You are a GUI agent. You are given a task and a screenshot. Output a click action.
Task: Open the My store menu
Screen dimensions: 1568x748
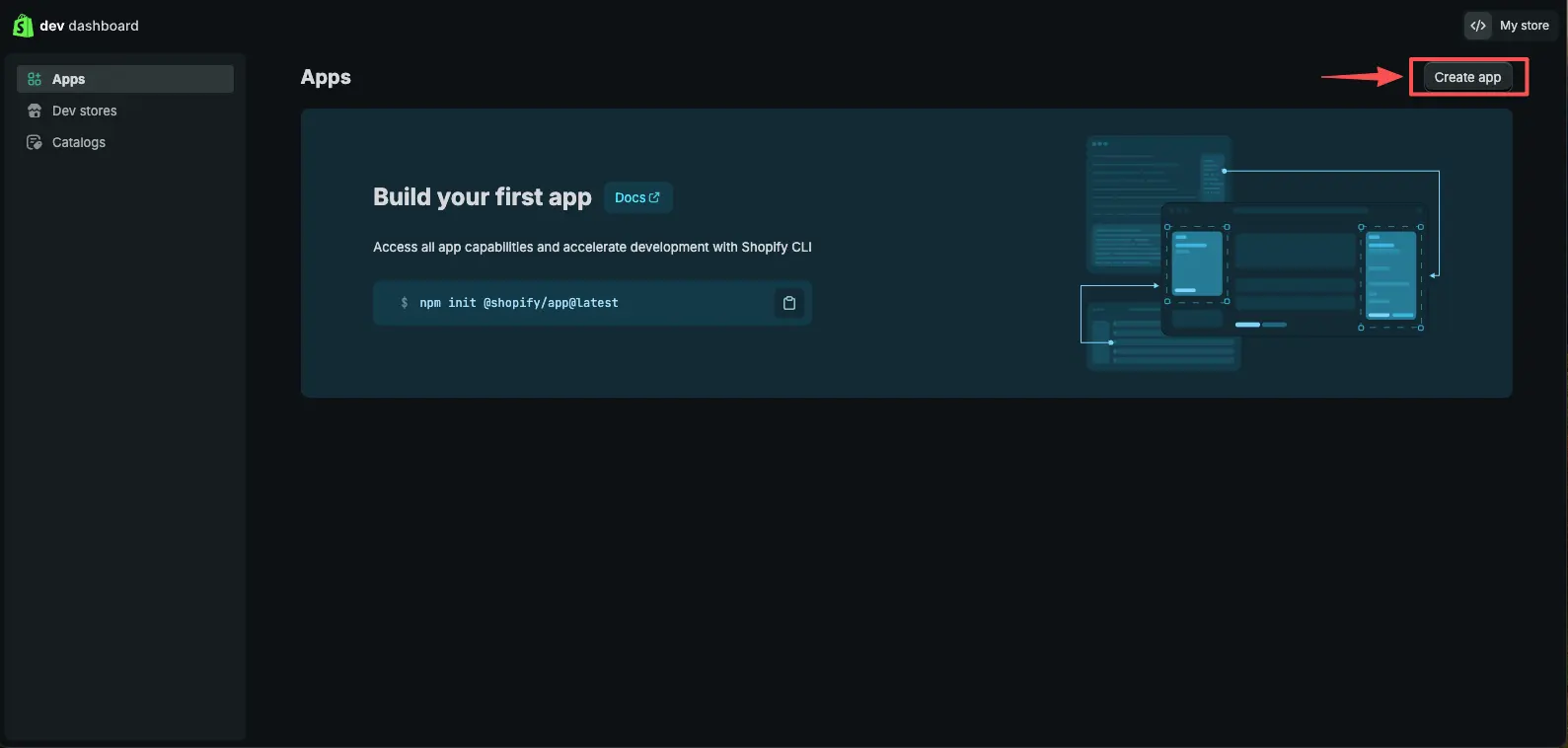pyautogui.click(x=1510, y=26)
